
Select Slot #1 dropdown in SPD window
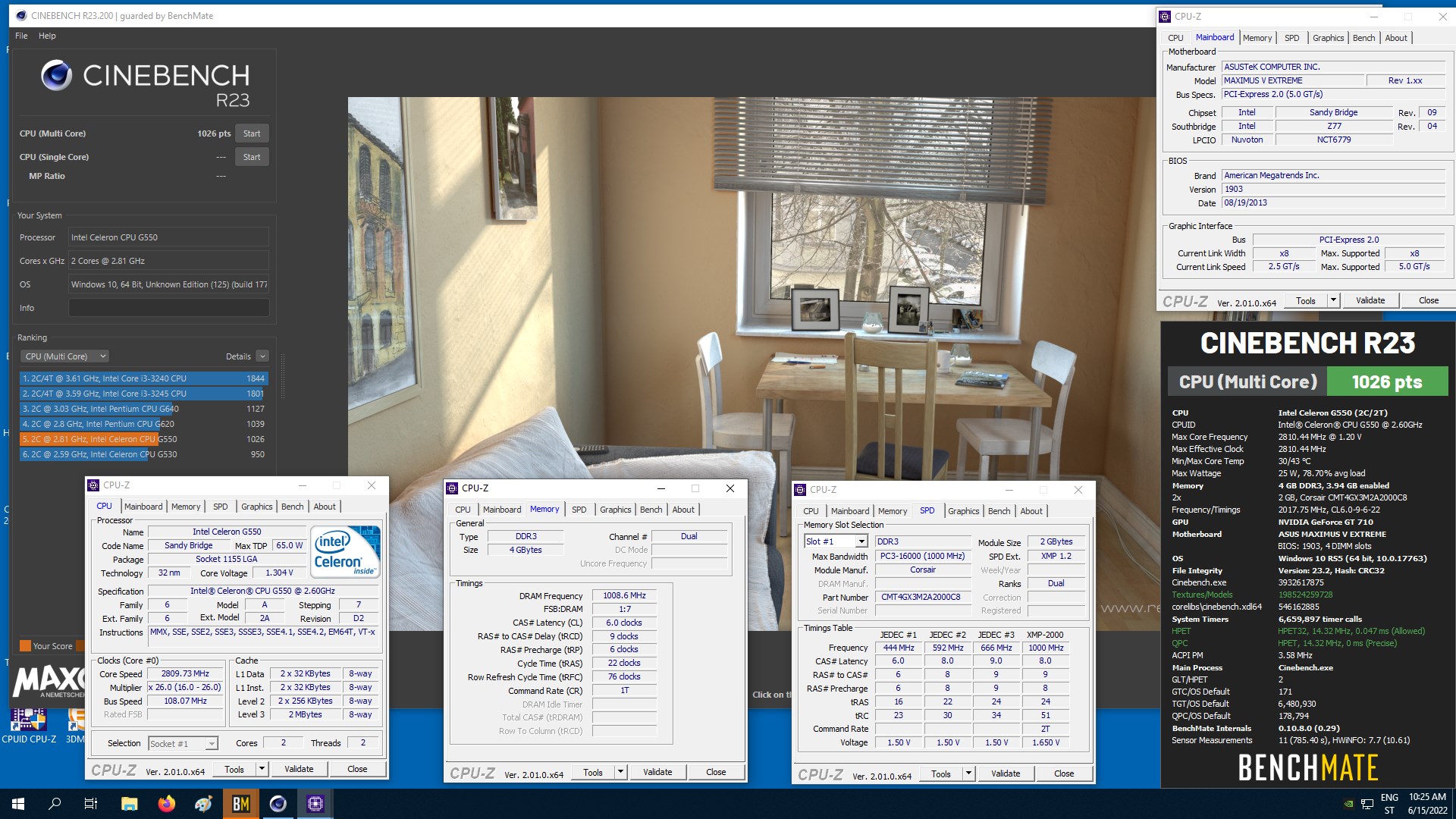836,541
